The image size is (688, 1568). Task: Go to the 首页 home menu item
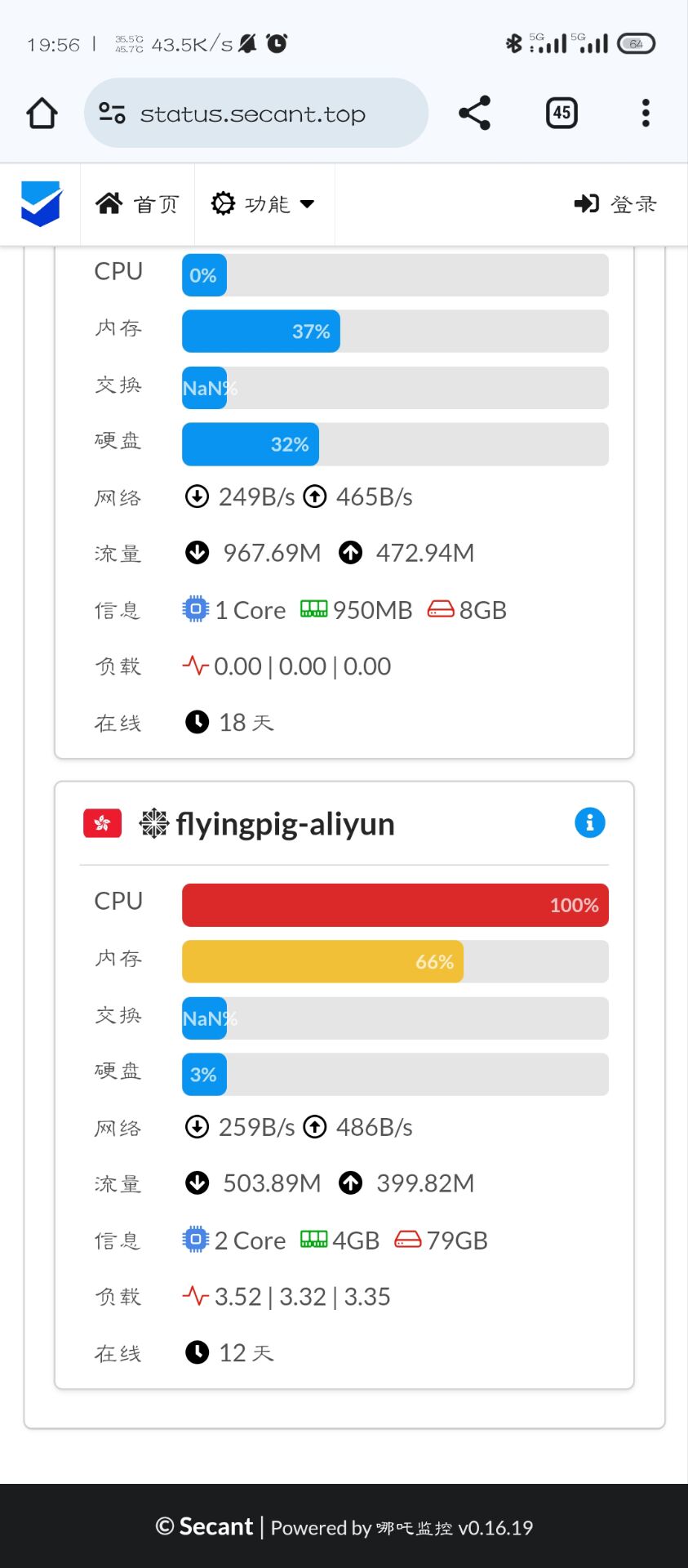137,204
